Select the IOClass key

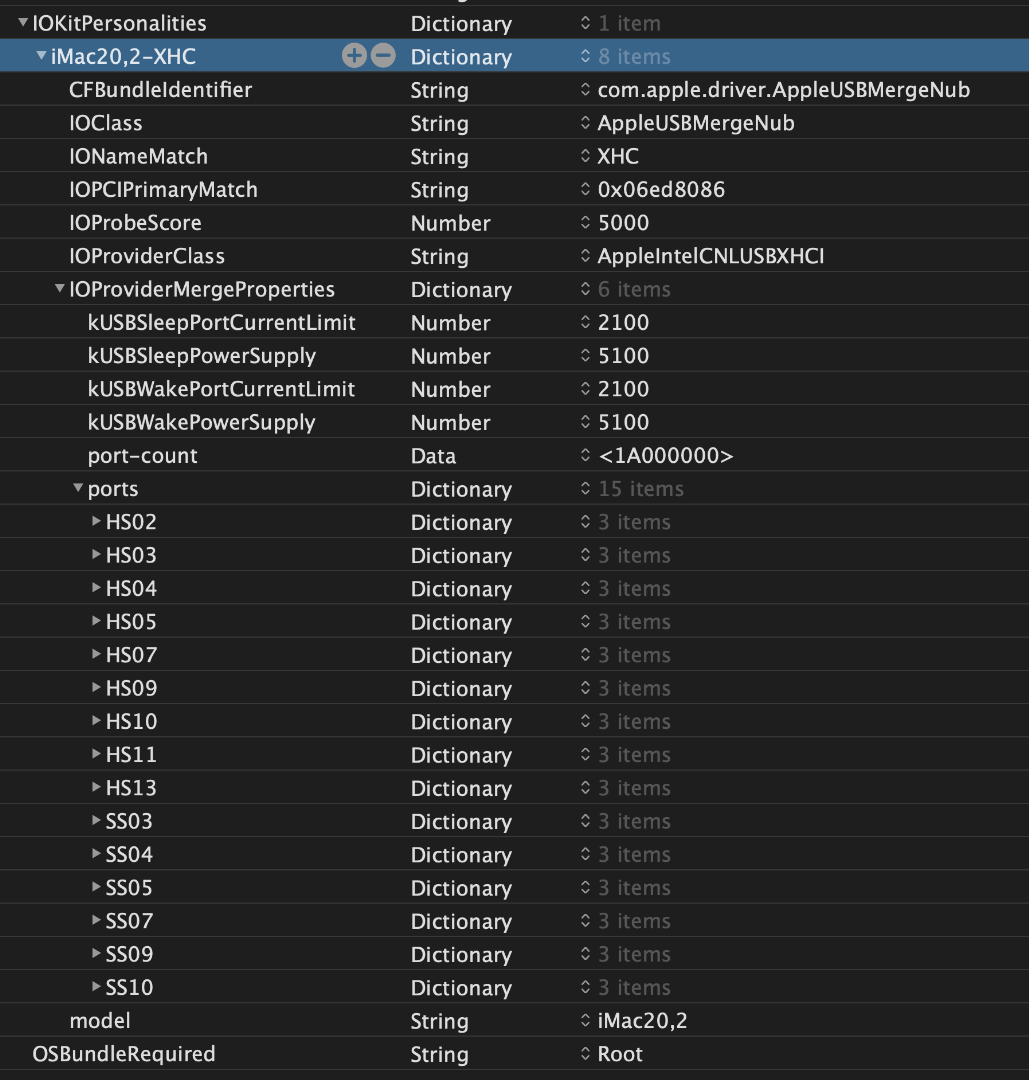105,123
